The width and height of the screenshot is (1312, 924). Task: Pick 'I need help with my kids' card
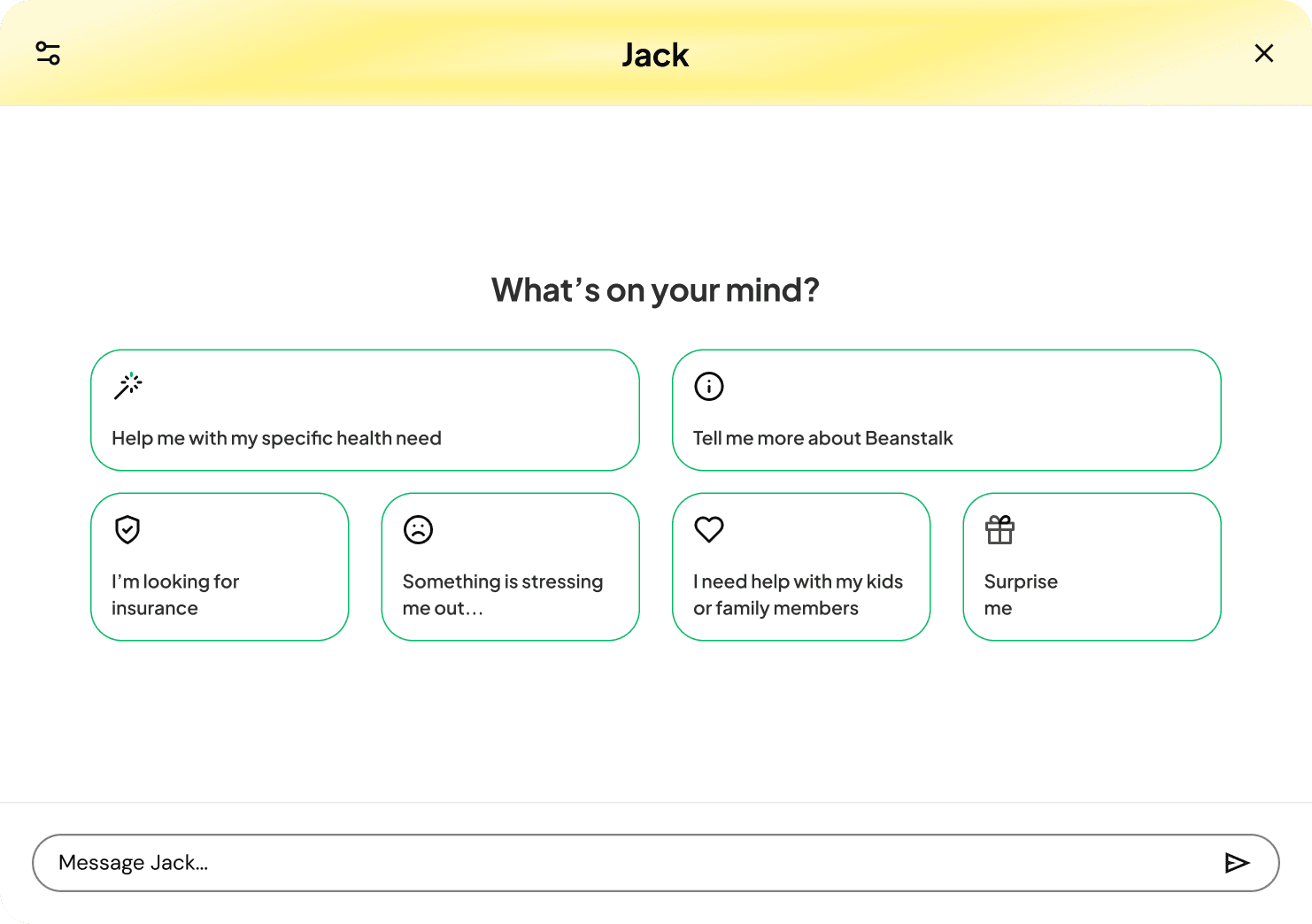click(x=801, y=566)
